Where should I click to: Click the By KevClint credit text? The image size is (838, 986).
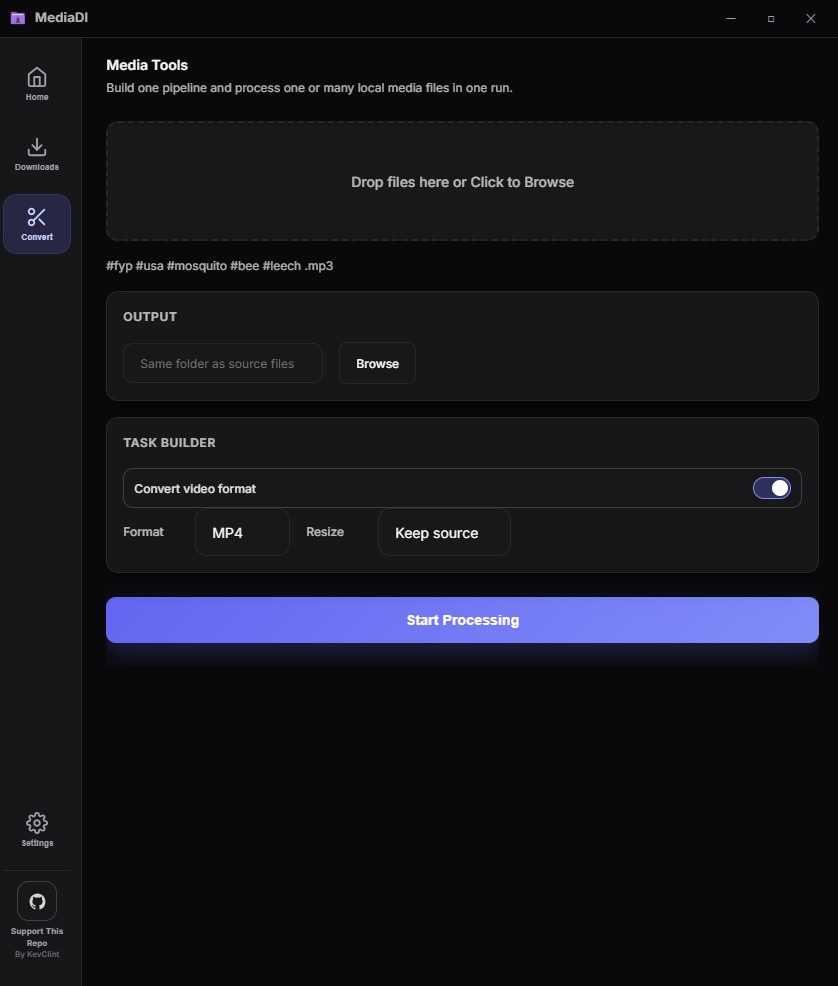click(37, 954)
